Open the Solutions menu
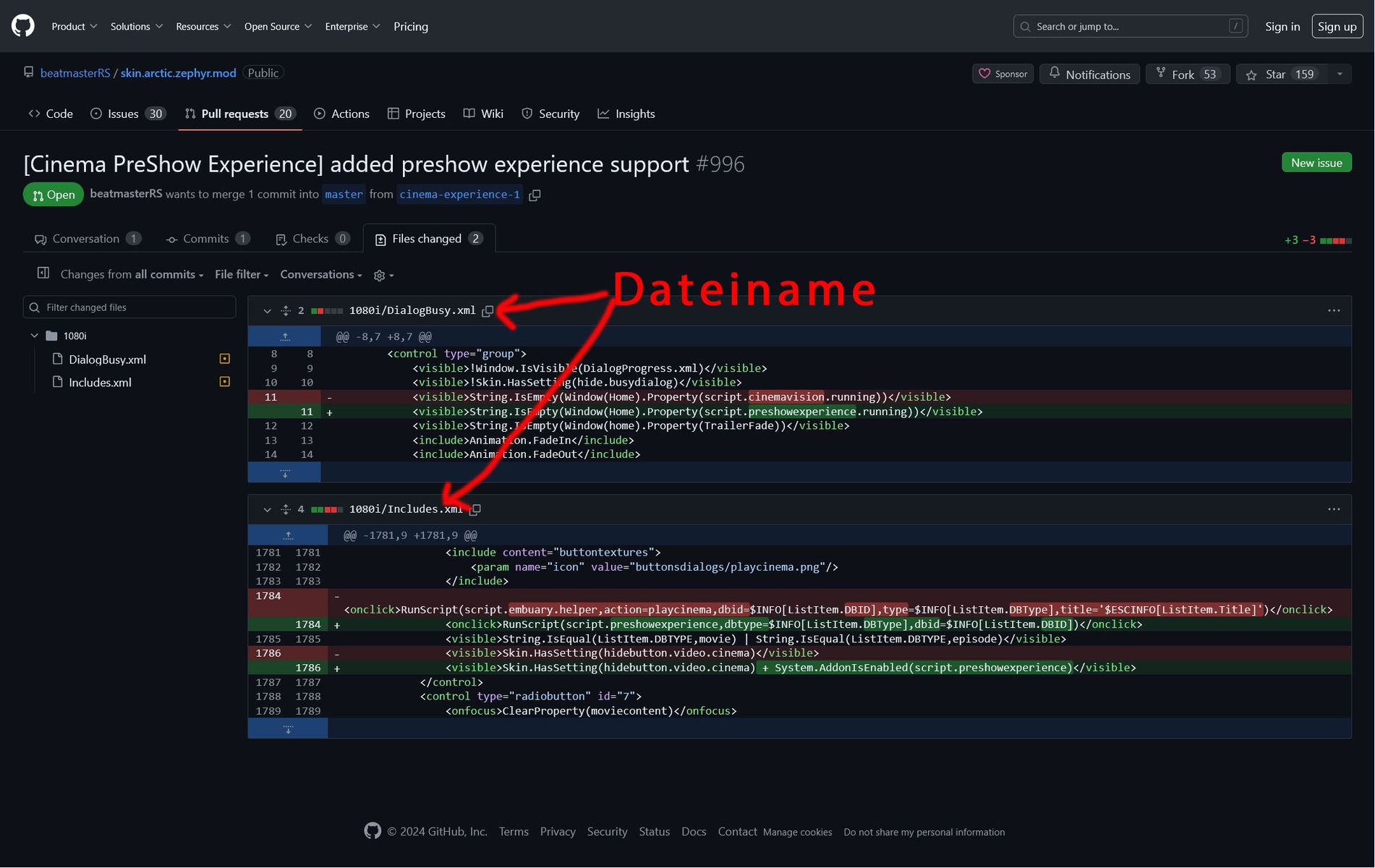The image size is (1375, 868). 137,27
